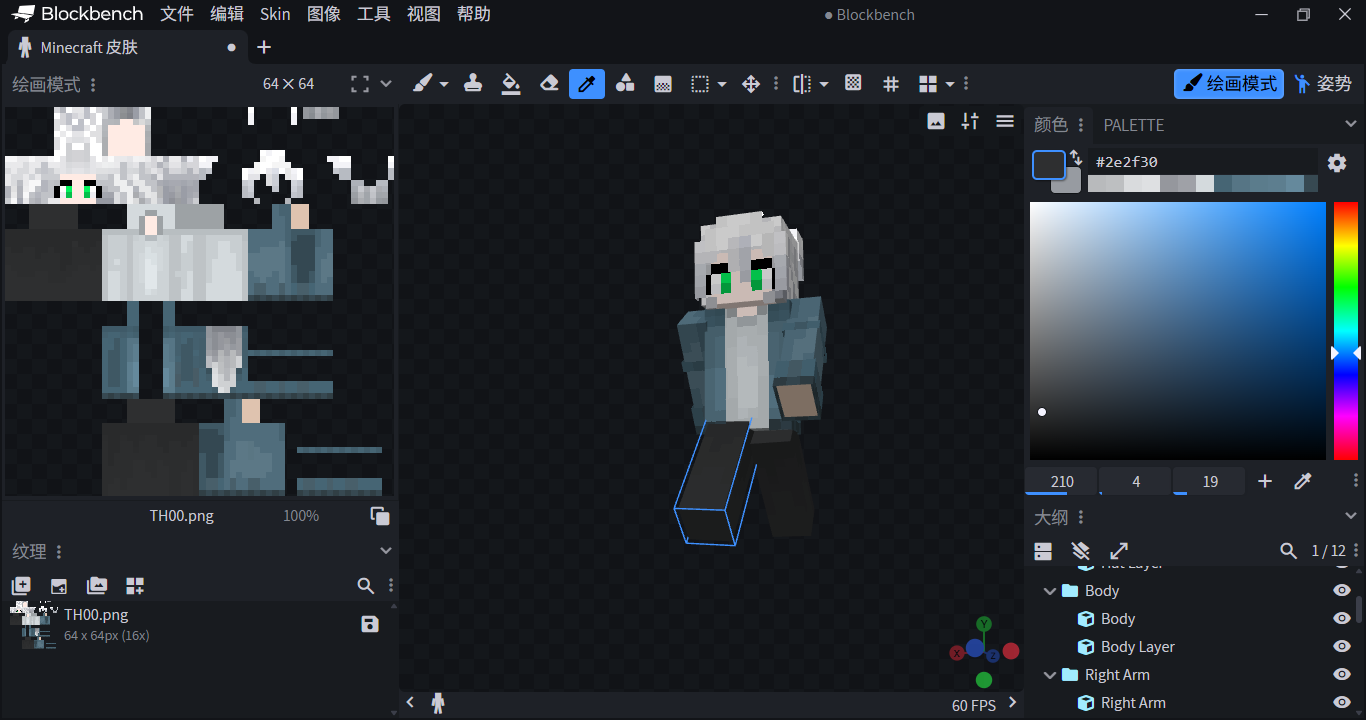Image resolution: width=1366 pixels, height=720 pixels.
Task: Hide the Body folder group
Action: pos(1342,591)
